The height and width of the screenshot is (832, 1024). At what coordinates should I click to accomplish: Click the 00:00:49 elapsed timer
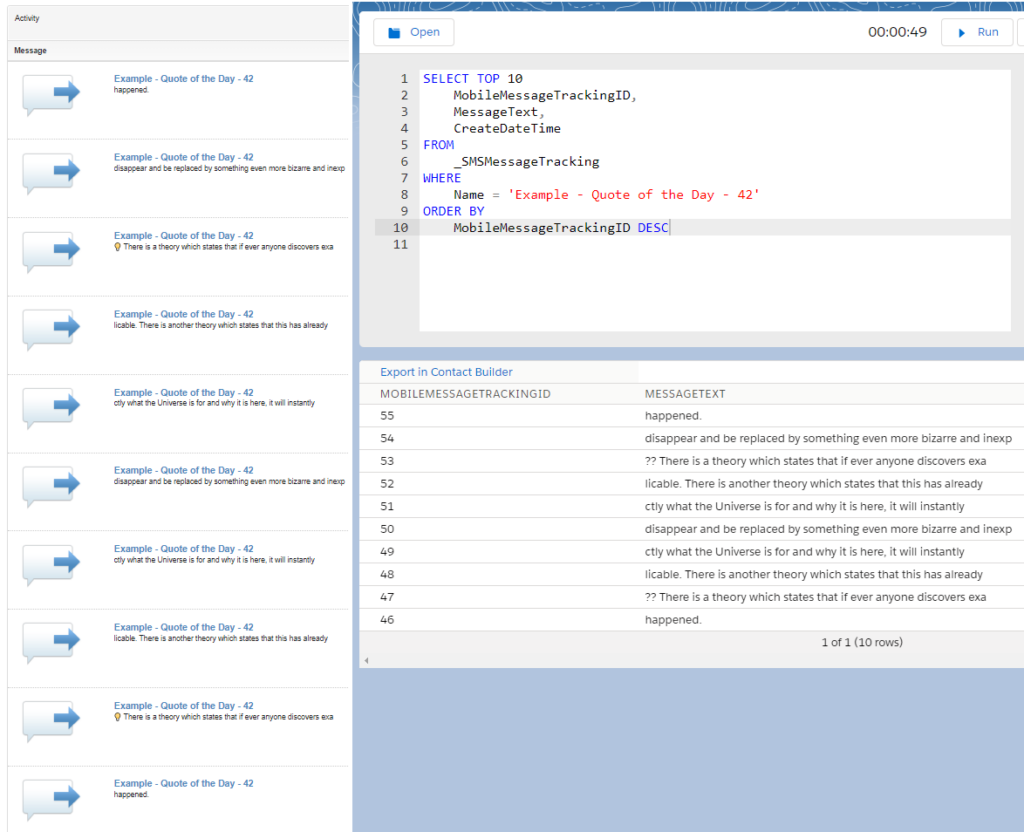[897, 32]
